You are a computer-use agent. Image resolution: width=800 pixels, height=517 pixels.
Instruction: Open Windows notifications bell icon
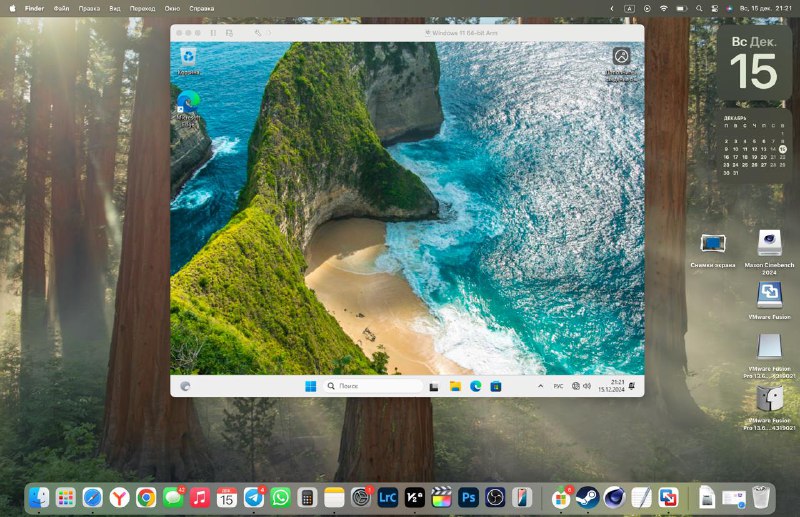[x=632, y=386]
